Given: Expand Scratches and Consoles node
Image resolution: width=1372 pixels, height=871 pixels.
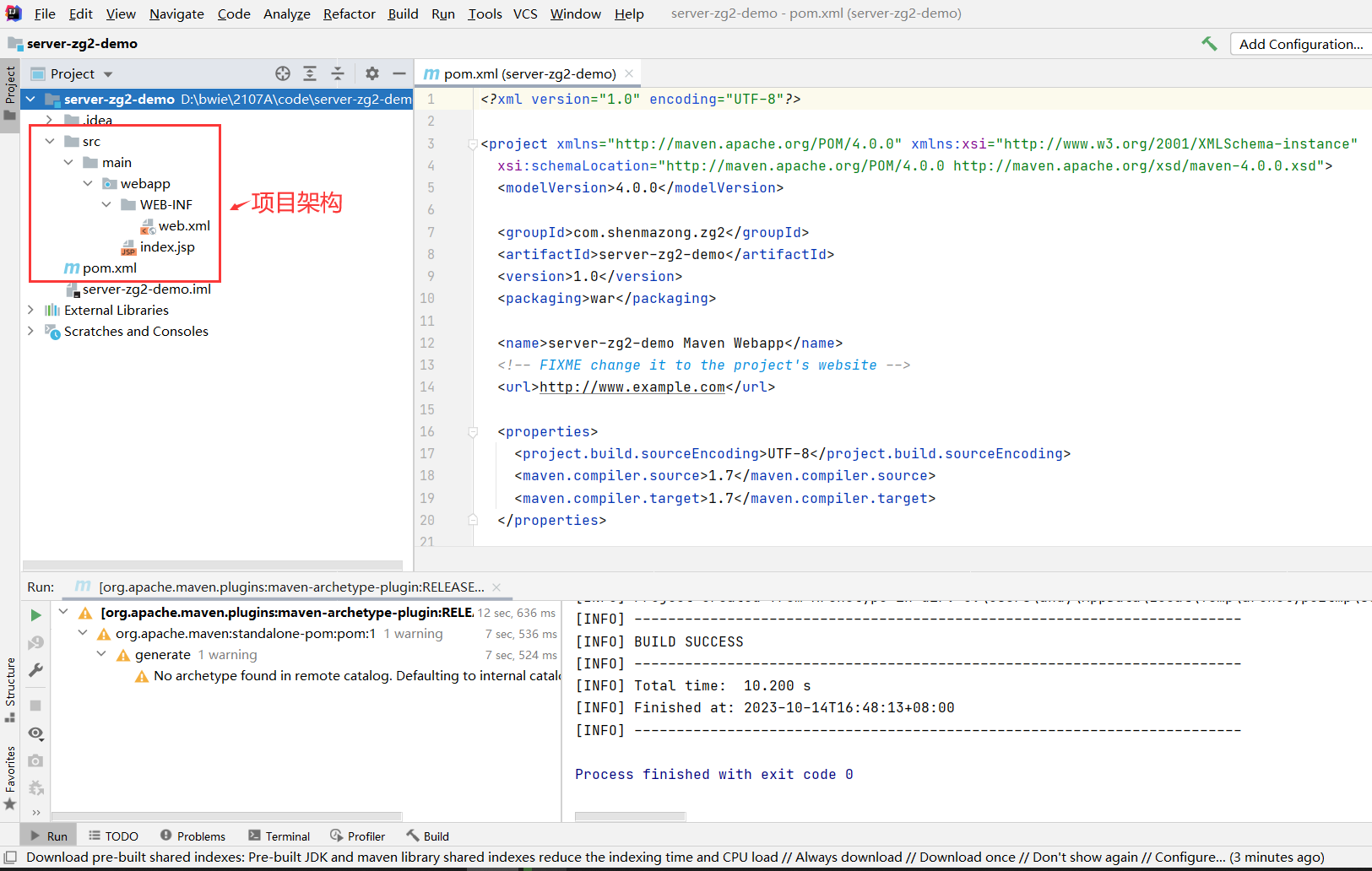Looking at the screenshot, I should coord(31,331).
